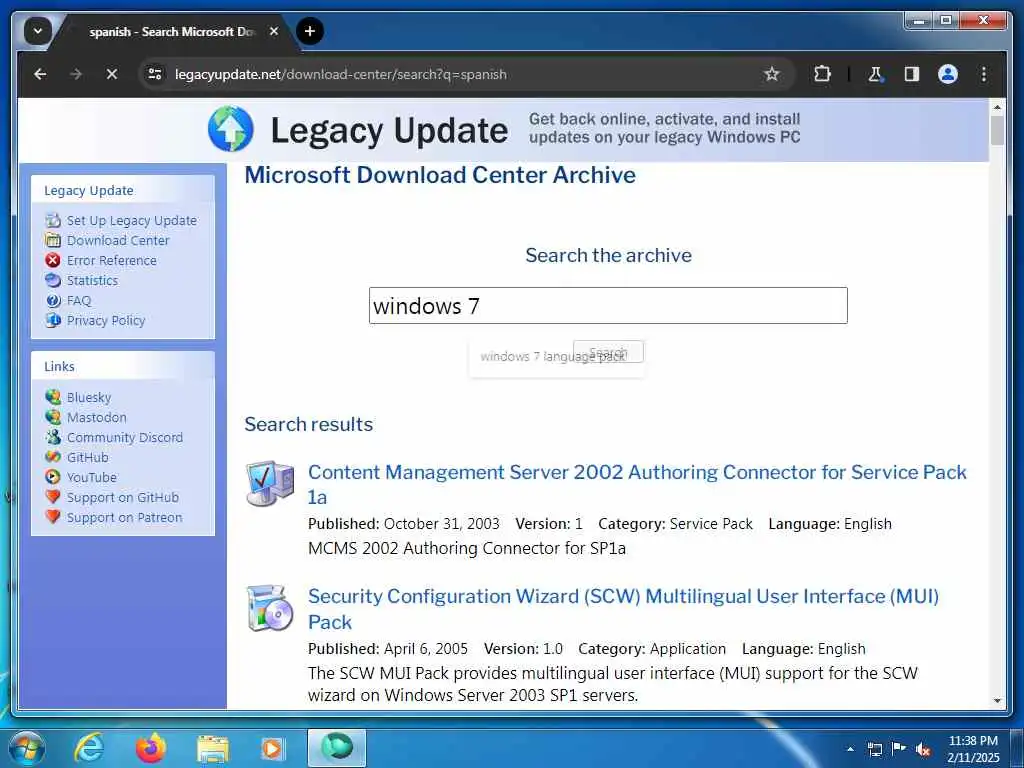
Task: Open the Extensions puzzle icon
Action: (x=822, y=74)
